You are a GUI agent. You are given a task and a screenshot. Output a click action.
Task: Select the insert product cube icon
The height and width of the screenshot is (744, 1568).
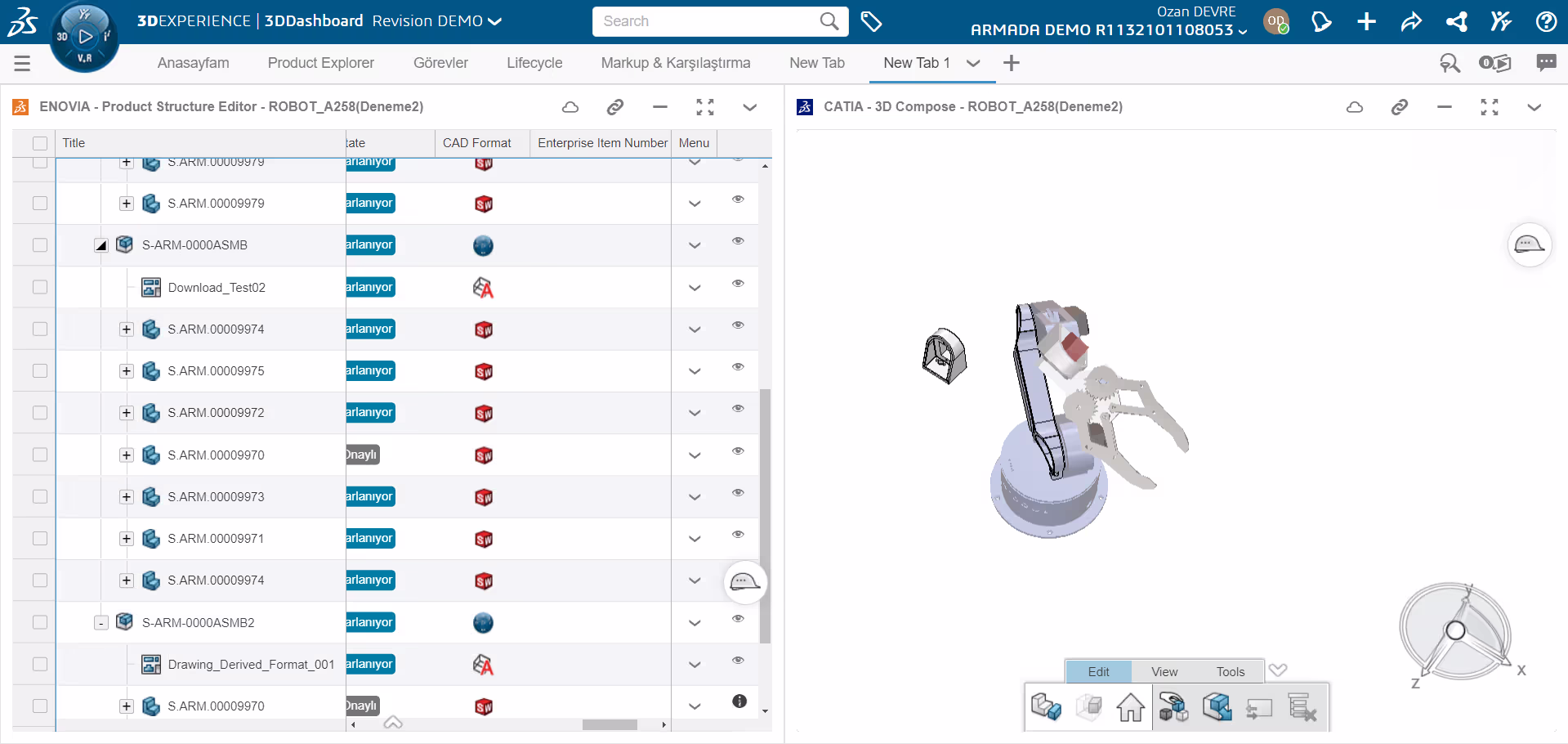(1088, 707)
